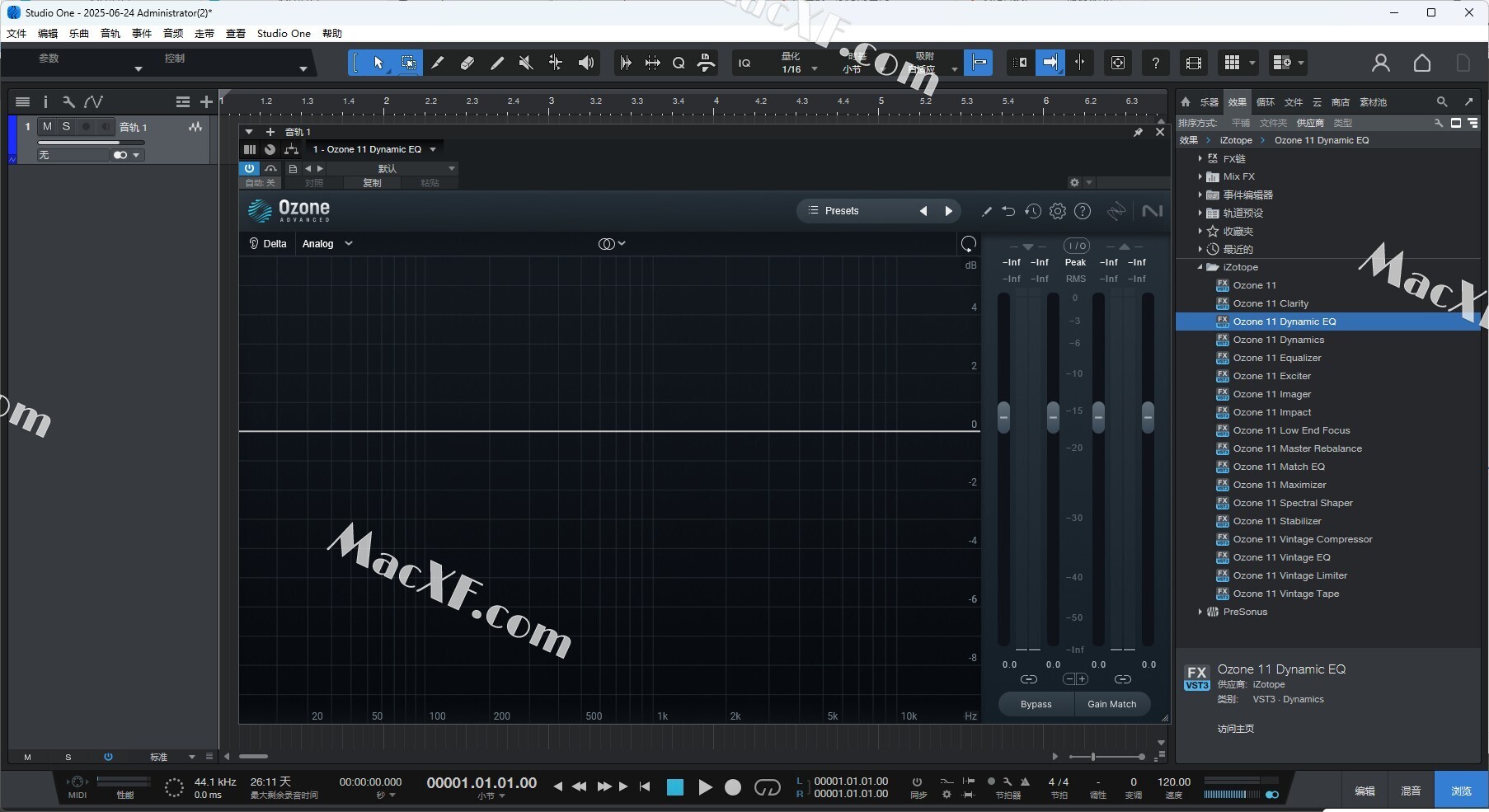Switch to the 循环 browser tab
The width and height of the screenshot is (1489, 812).
pyautogui.click(x=1266, y=102)
